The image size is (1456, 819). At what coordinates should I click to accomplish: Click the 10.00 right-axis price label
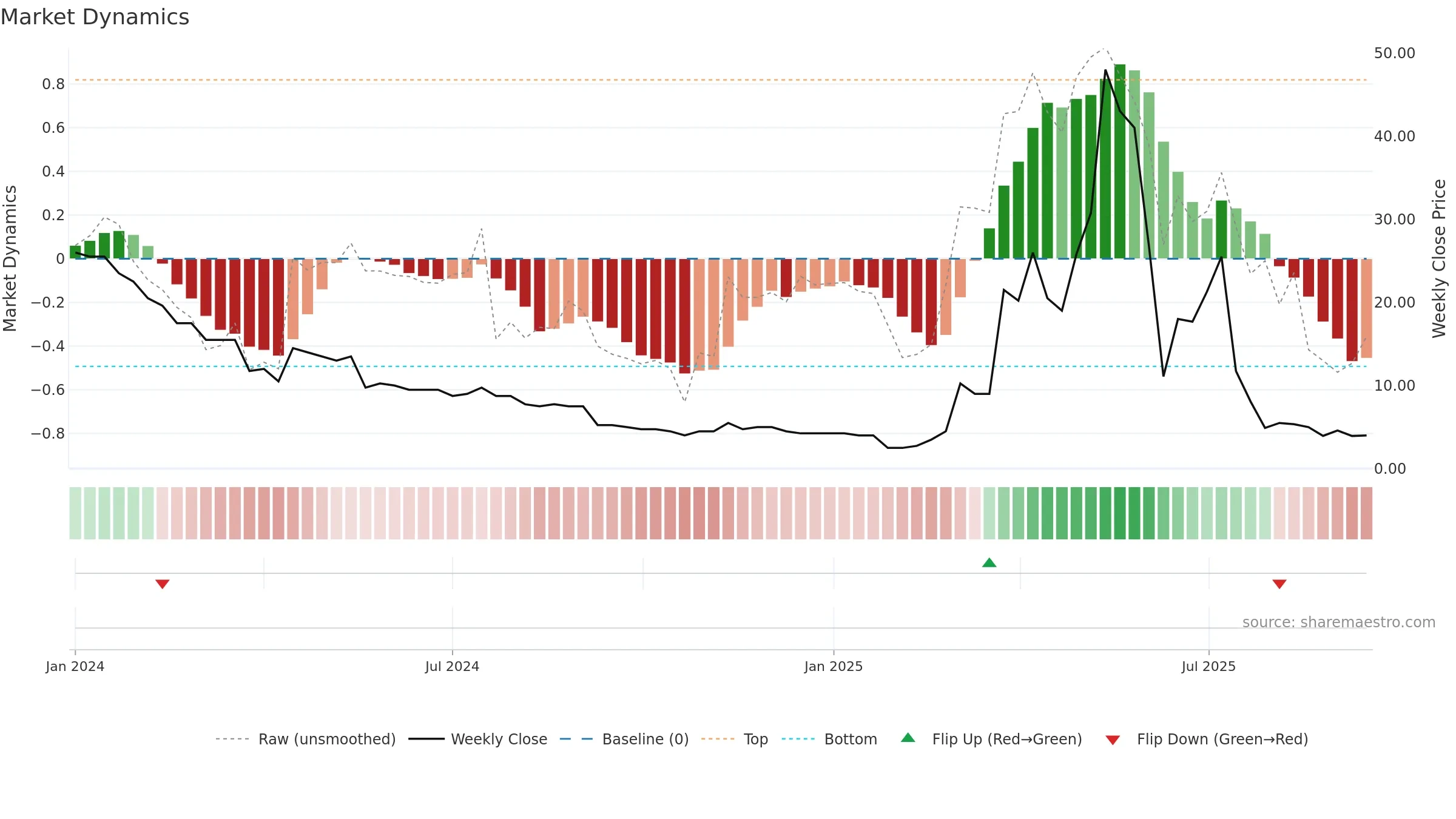click(1395, 386)
